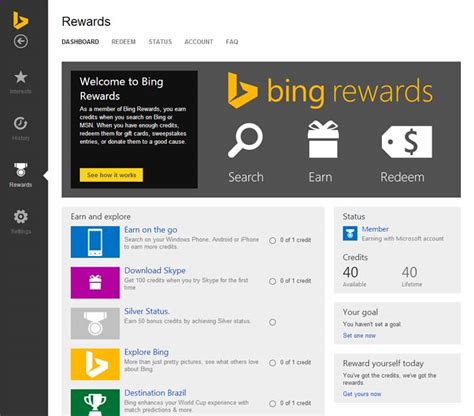The image size is (474, 416).
Task: Click the Welcome to Bing Rewards heading
Action: [x=121, y=89]
